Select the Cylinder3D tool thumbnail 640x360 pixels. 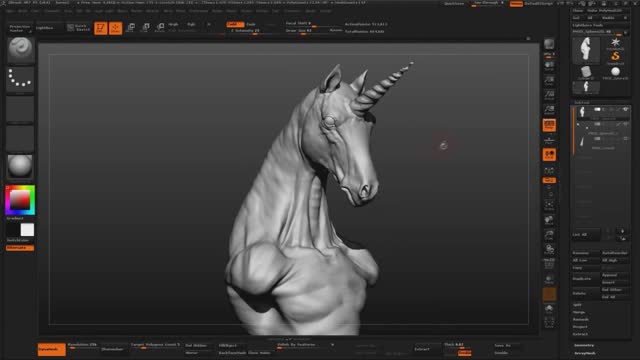pos(586,72)
